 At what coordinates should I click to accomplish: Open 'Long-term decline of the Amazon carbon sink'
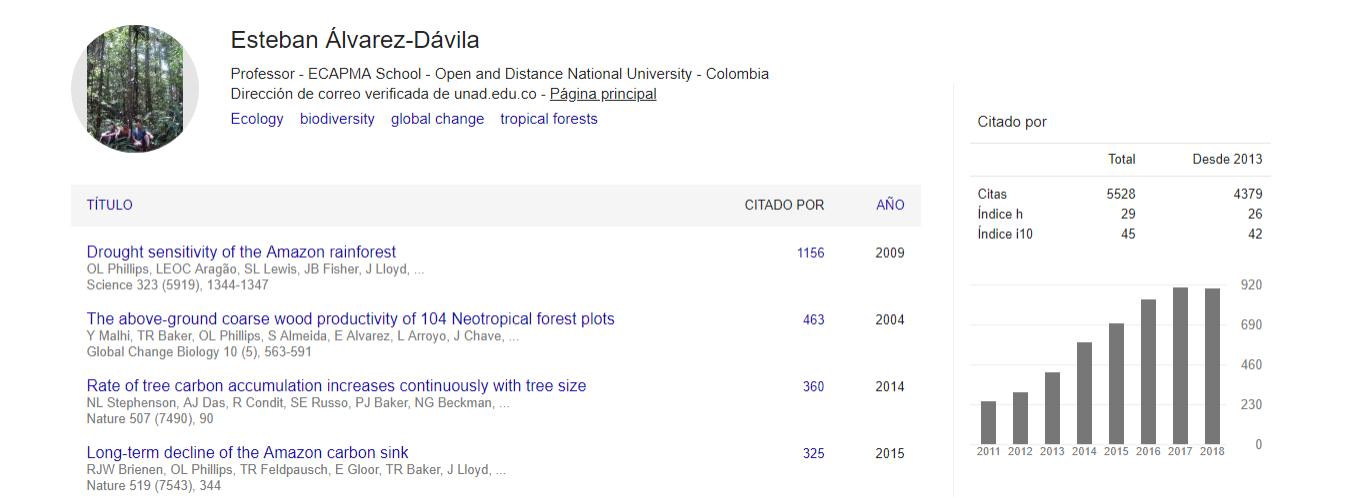pos(247,453)
